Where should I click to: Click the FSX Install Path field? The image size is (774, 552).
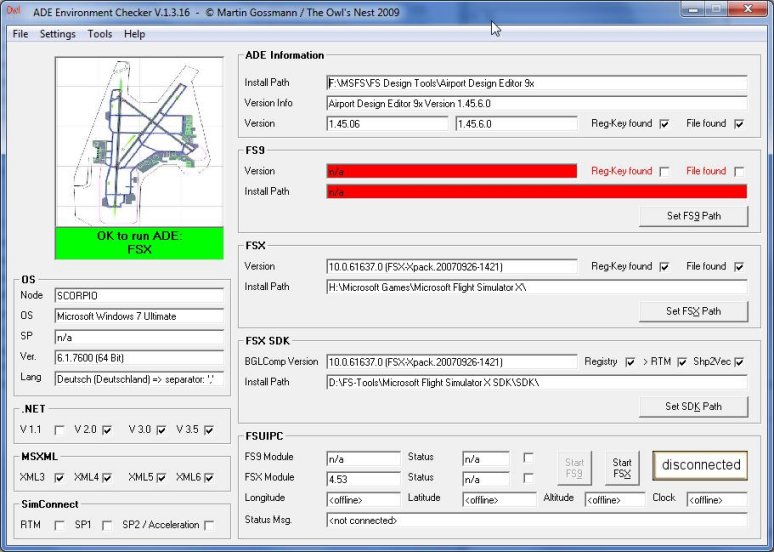pos(537,287)
